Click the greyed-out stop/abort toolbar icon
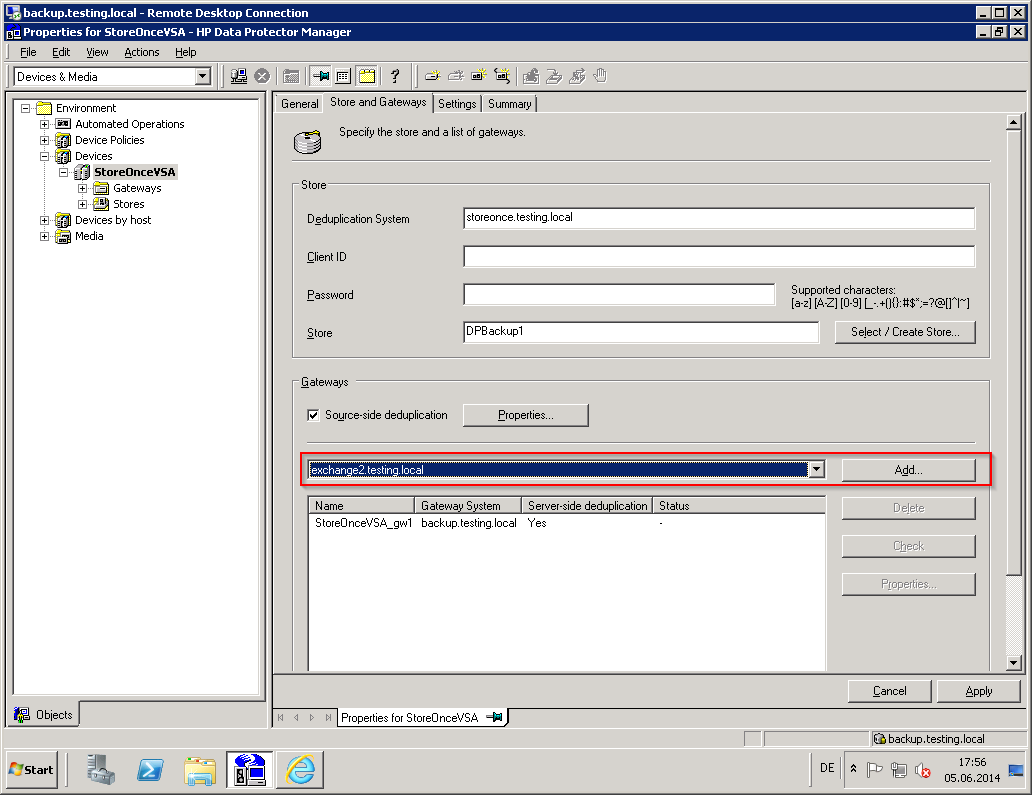Screen dimensions: 1032x795 pyautogui.click(x=262, y=76)
